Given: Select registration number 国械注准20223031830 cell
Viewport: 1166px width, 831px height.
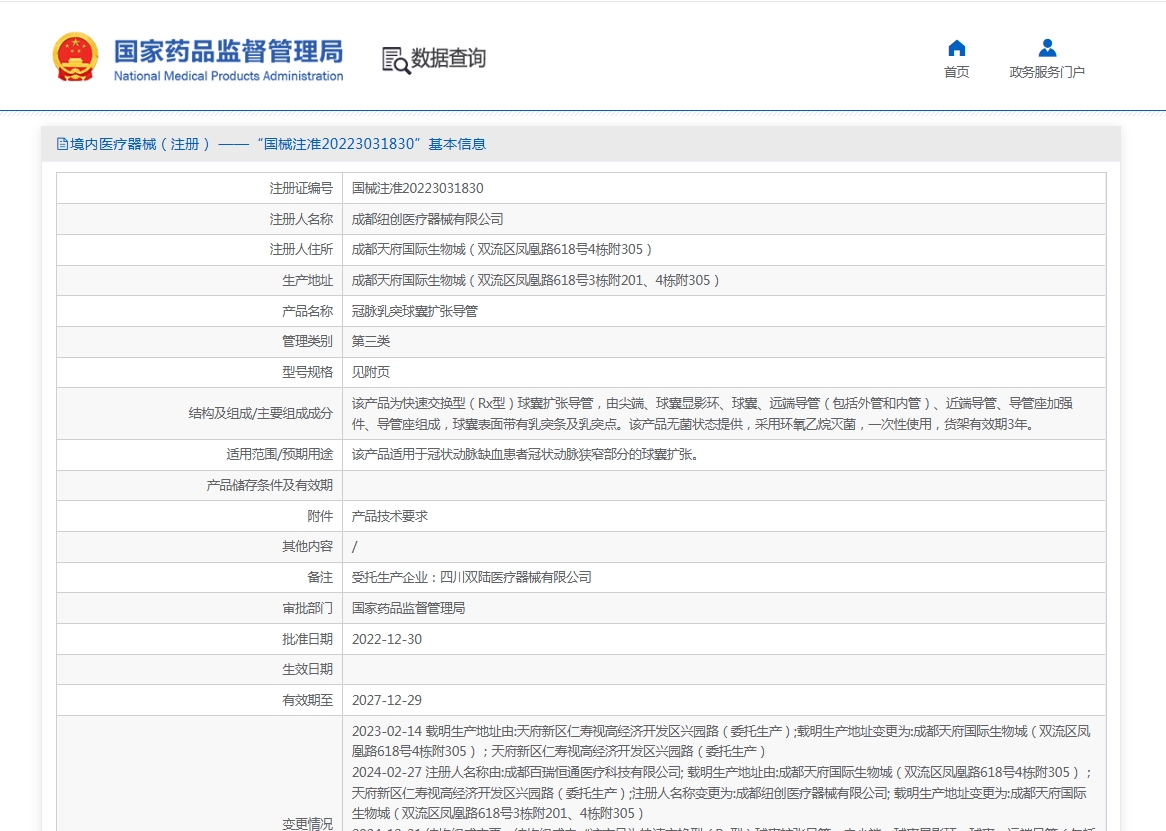Looking at the screenshot, I should (x=418, y=189).
